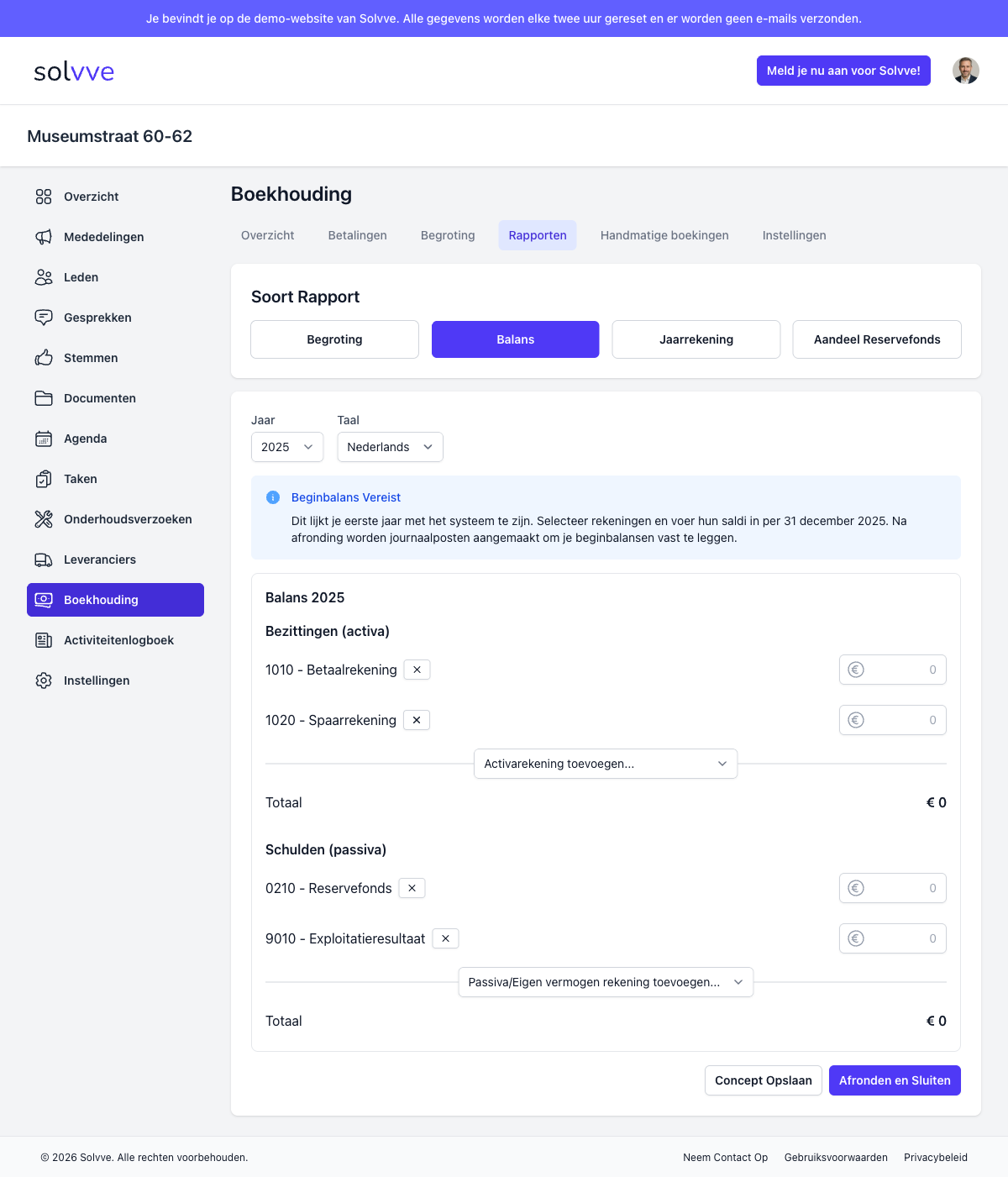Click the Agenda calendar icon
Image resolution: width=1008 pixels, height=1177 pixels.
[44, 439]
